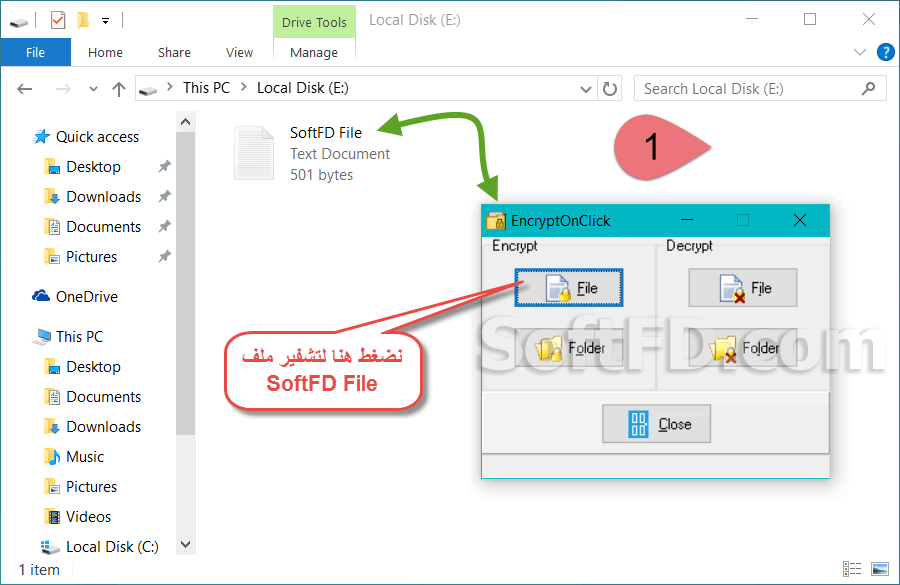Open Desktop under This PC
The height and width of the screenshot is (585, 900).
(x=93, y=367)
